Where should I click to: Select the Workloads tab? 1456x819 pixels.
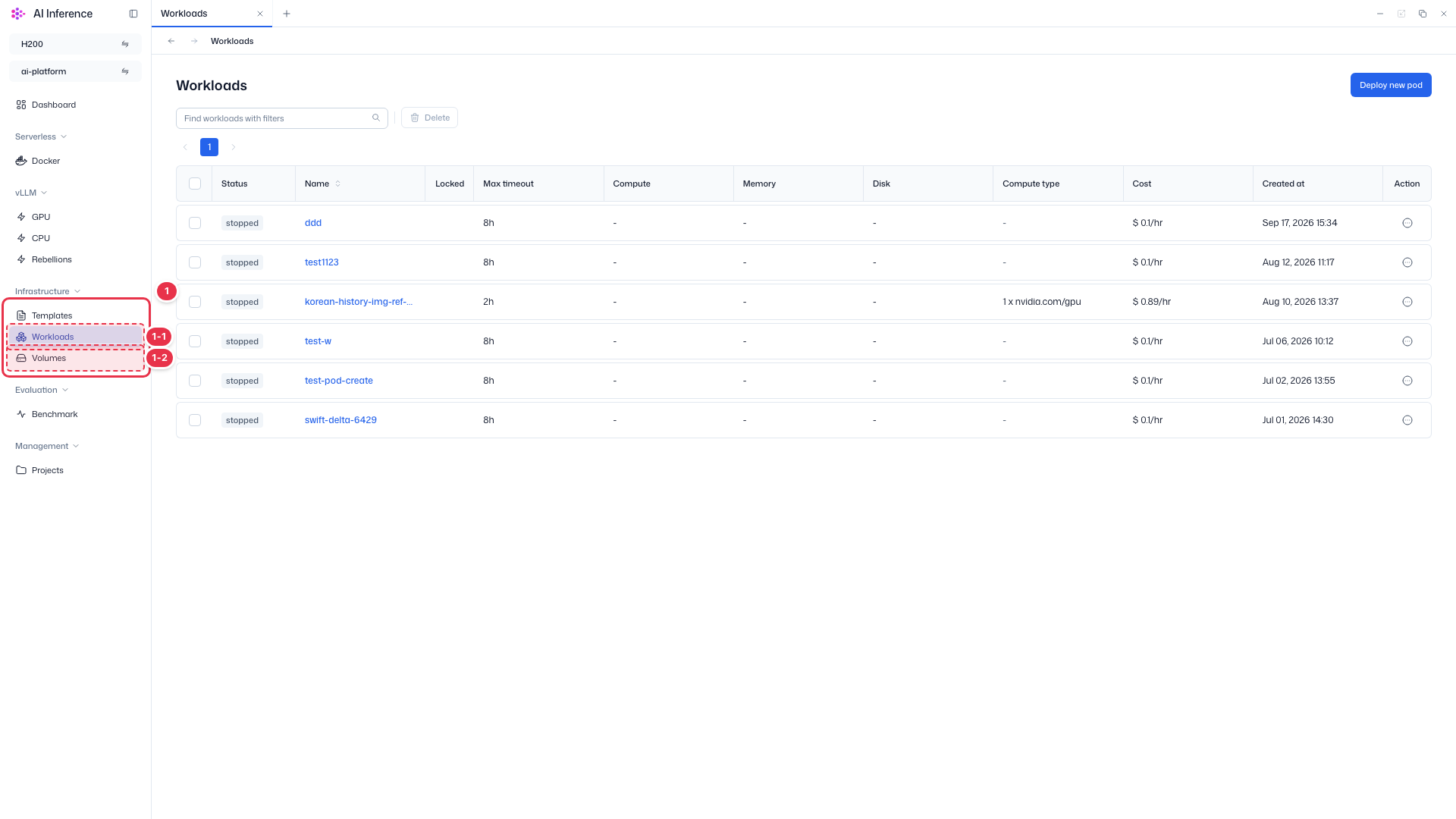point(184,14)
